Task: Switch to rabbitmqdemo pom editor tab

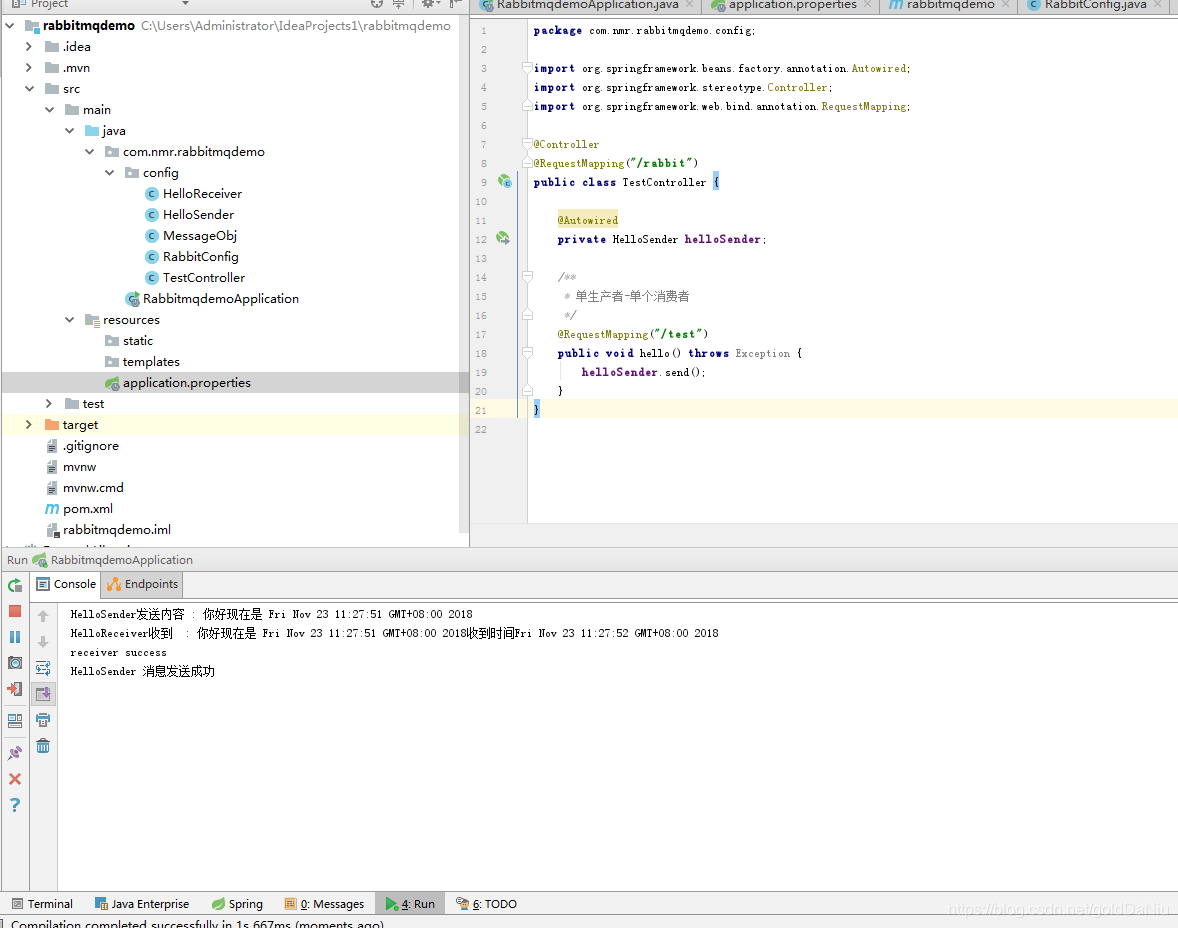Action: pyautogui.click(x=950, y=5)
